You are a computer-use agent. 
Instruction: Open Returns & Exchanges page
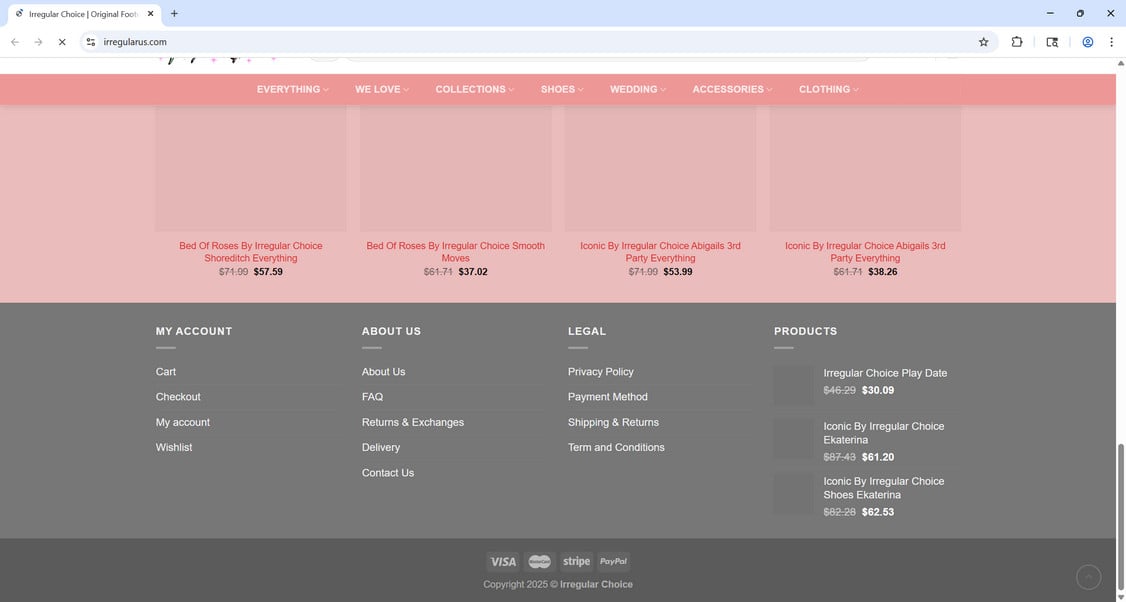413,422
